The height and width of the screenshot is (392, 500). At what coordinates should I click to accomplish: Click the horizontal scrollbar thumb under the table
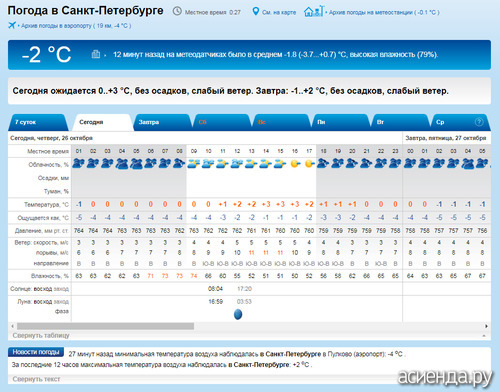(x=105, y=326)
